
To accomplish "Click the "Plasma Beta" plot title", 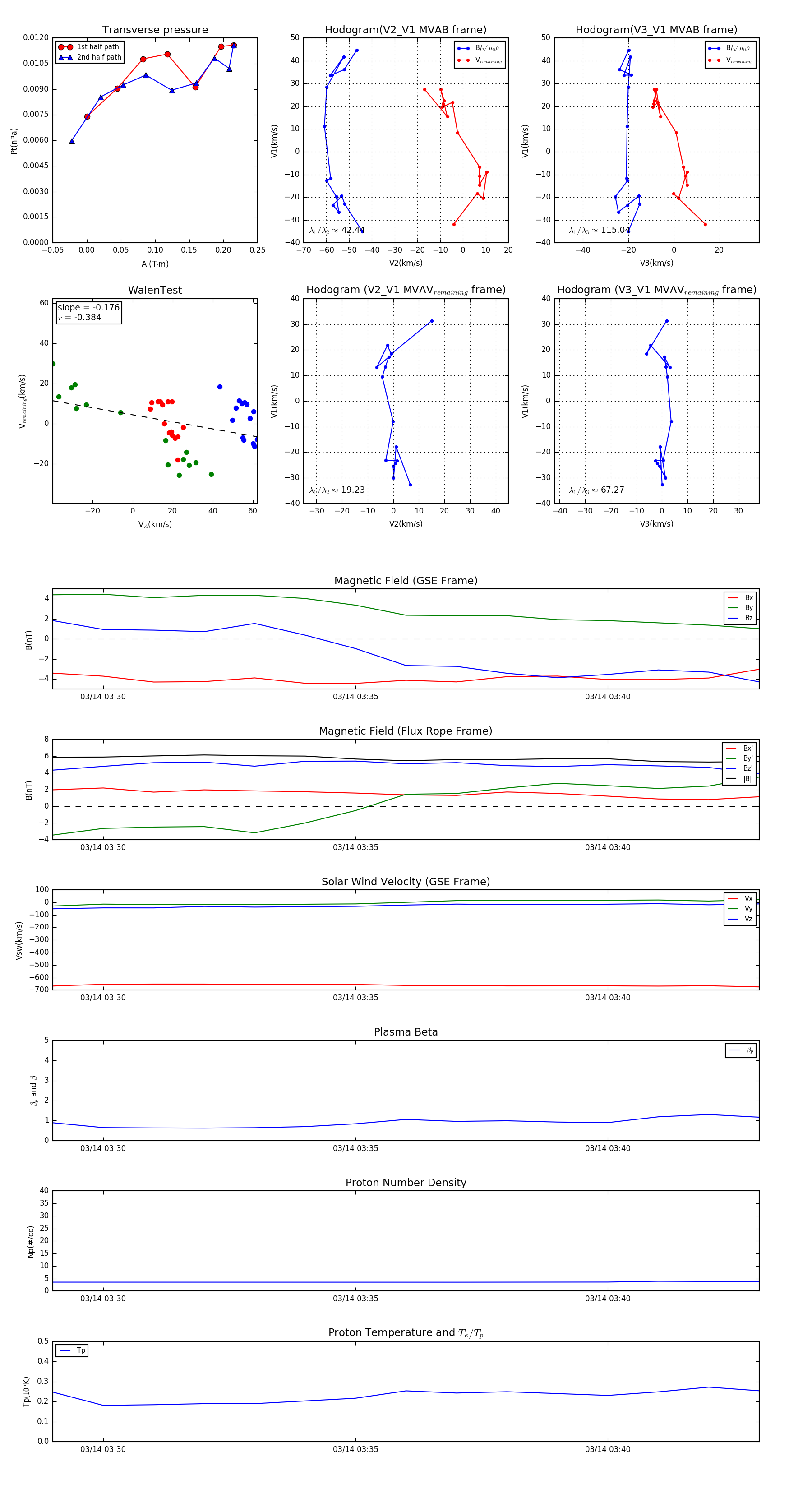I will (406, 1032).
